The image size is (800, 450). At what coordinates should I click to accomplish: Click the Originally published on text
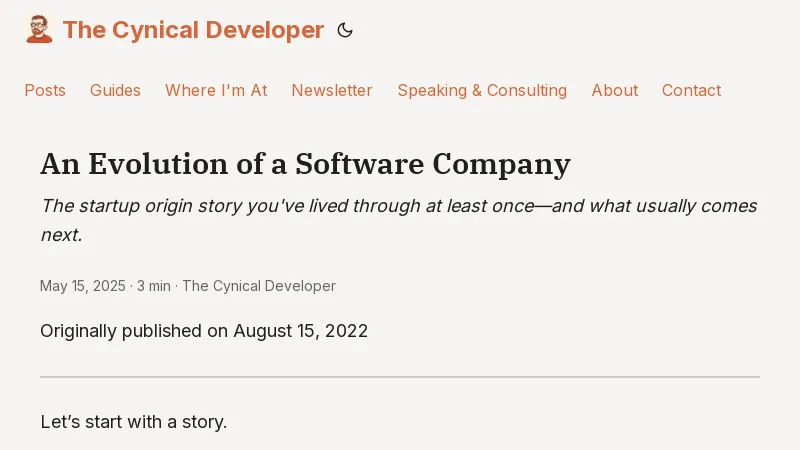point(134,330)
